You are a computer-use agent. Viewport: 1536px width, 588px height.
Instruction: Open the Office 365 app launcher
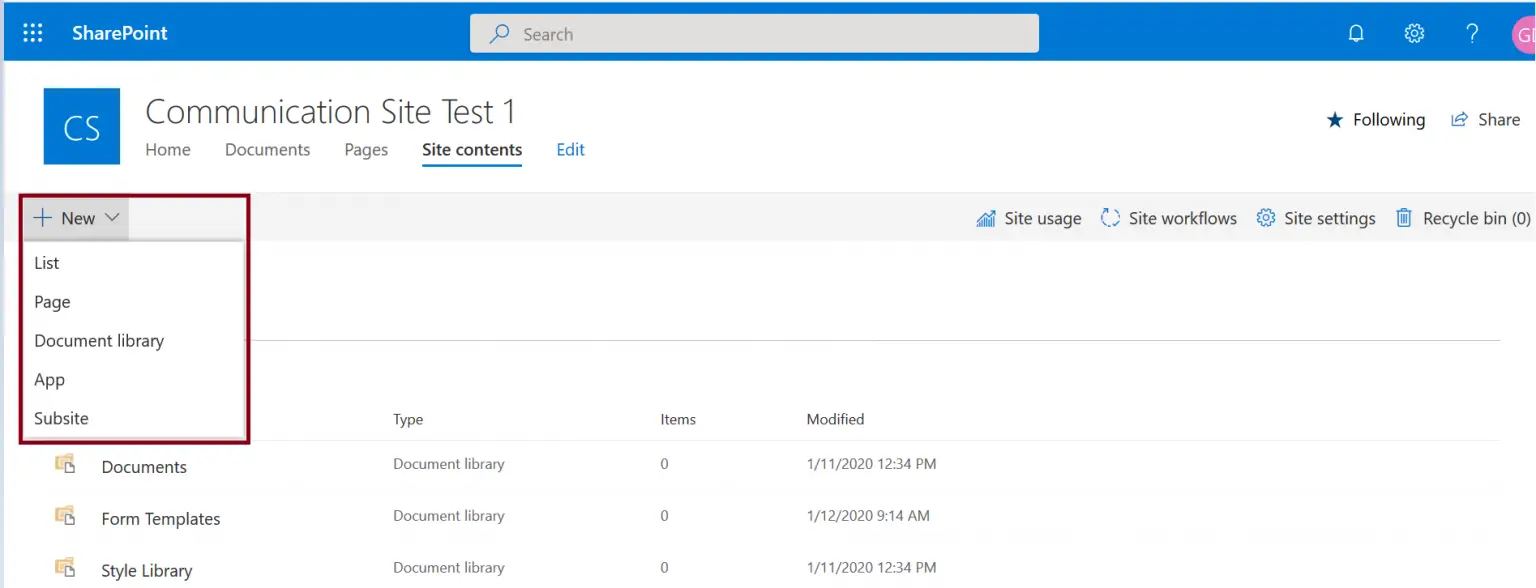(x=33, y=31)
